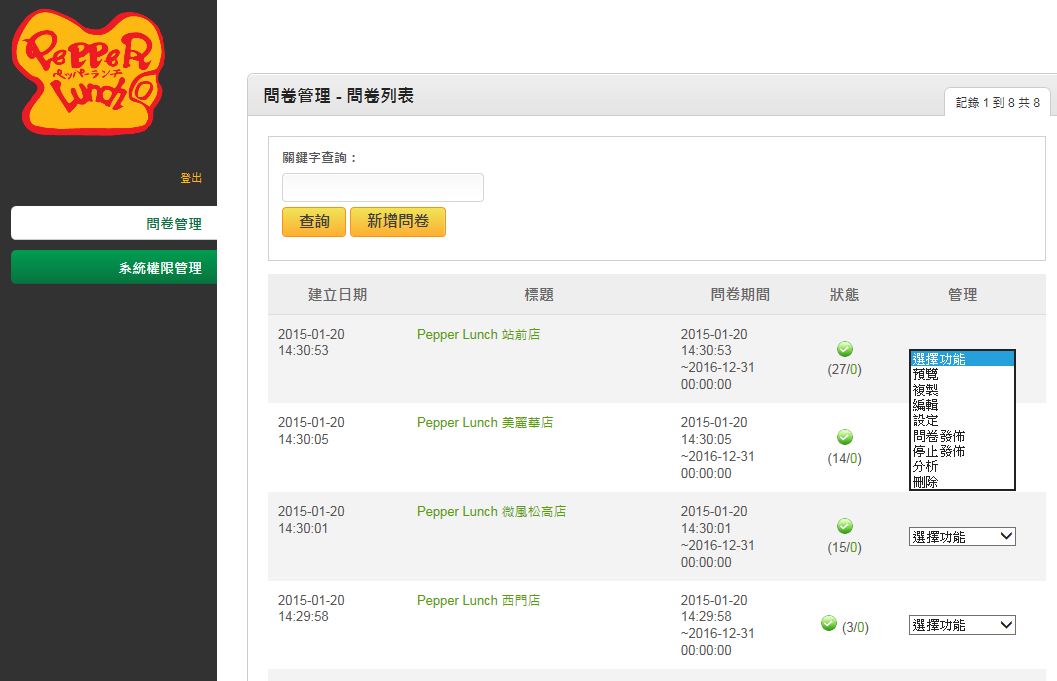Screen dimensions: 1057x681
Task: Click green status icon for 西門店
Action: pyautogui.click(x=829, y=623)
